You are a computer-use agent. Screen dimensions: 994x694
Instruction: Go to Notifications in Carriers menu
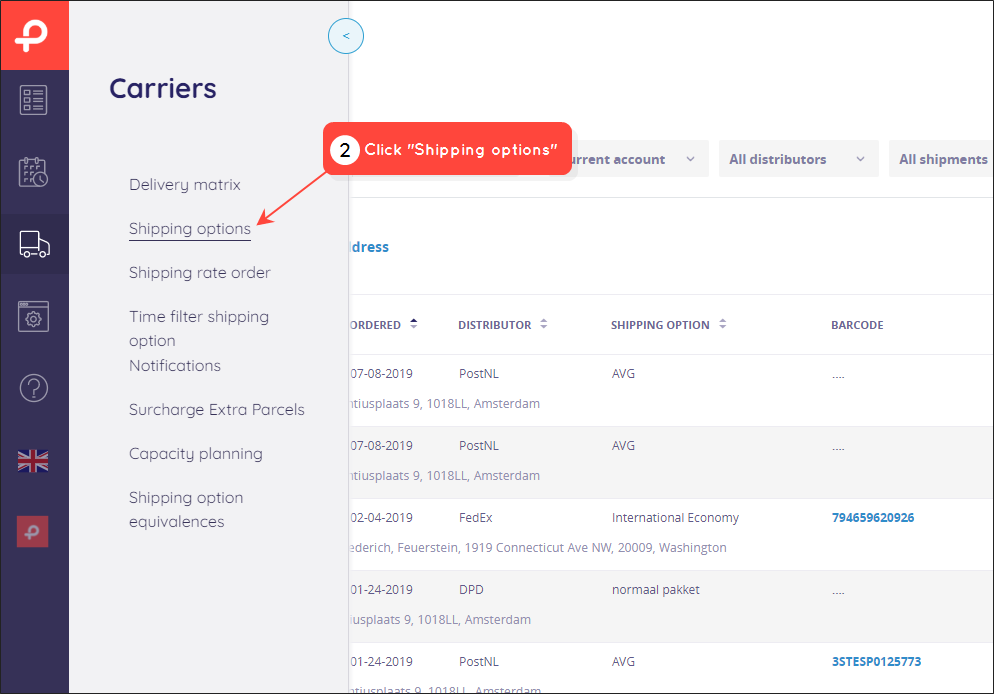coord(175,366)
